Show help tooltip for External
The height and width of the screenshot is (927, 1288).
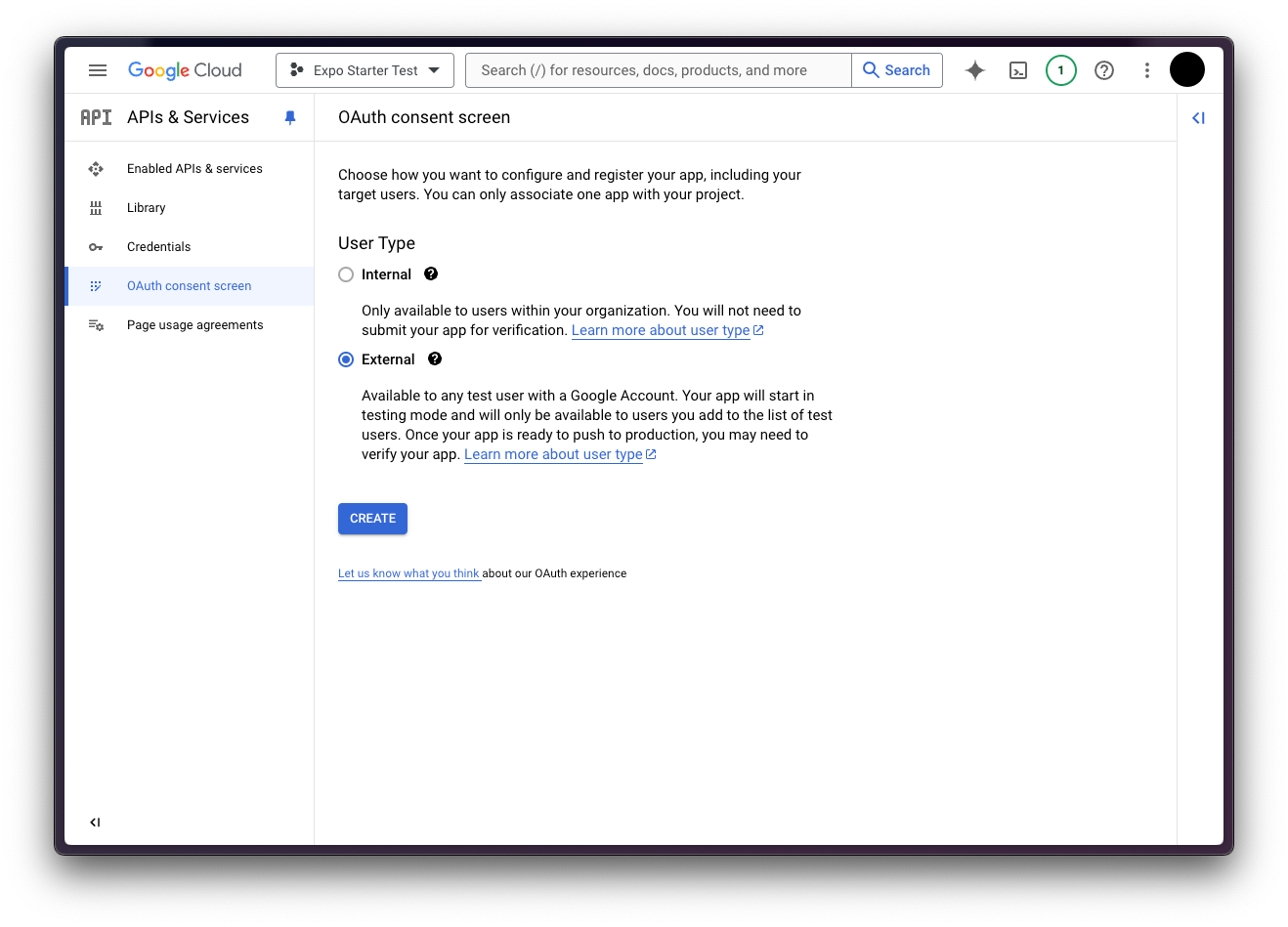pos(435,359)
